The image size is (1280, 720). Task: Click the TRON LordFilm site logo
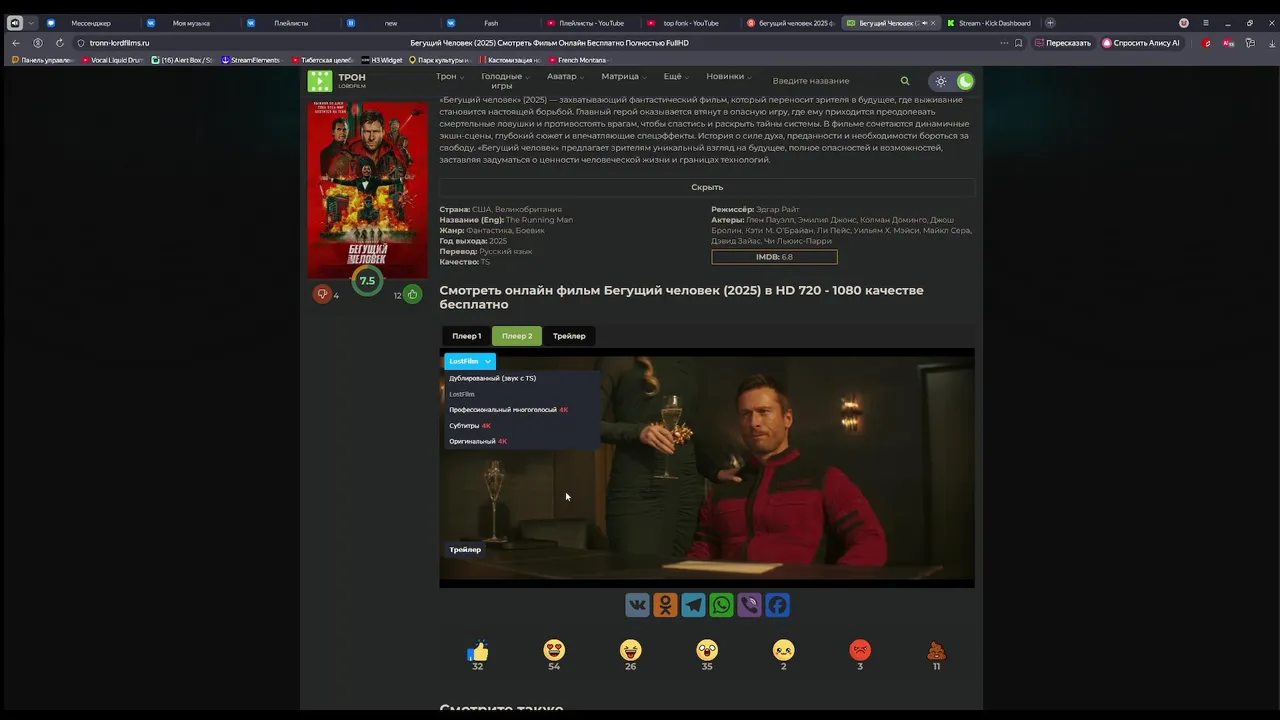[337, 81]
